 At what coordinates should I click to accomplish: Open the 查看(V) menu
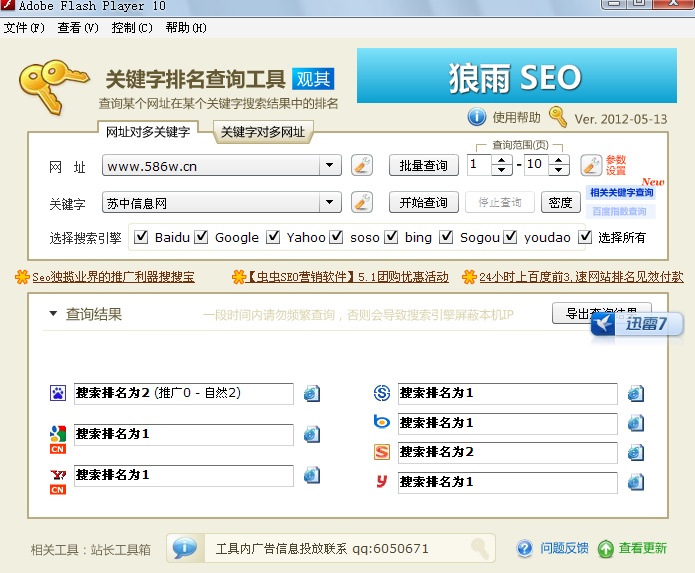78,28
